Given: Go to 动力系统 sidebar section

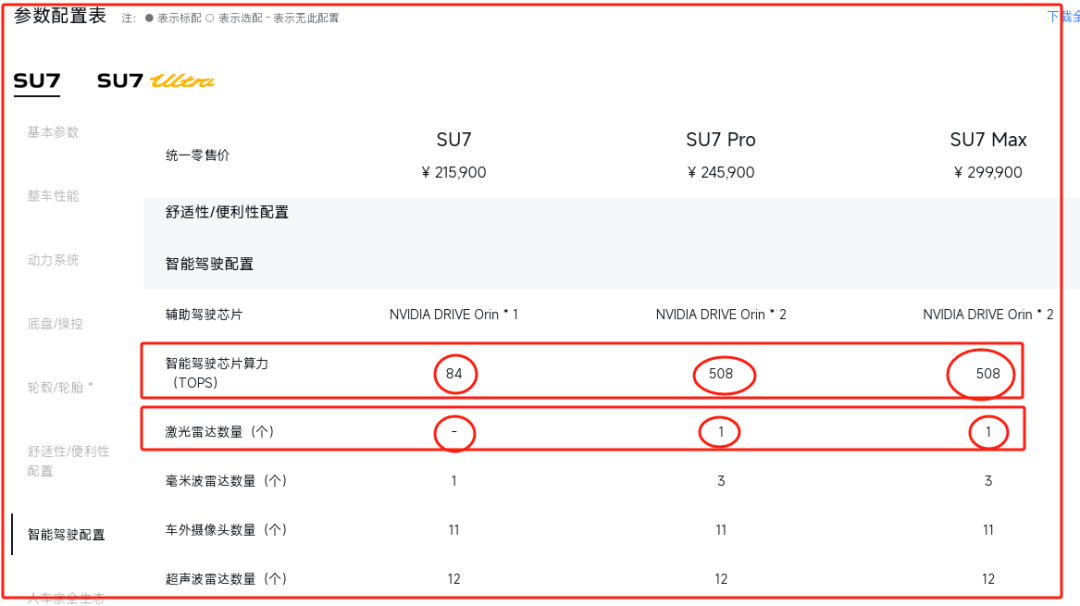Looking at the screenshot, I should [x=53, y=260].
